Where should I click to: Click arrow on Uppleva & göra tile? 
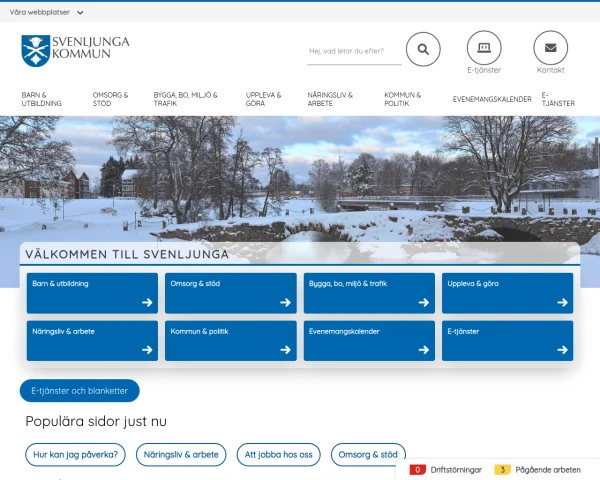(x=562, y=302)
